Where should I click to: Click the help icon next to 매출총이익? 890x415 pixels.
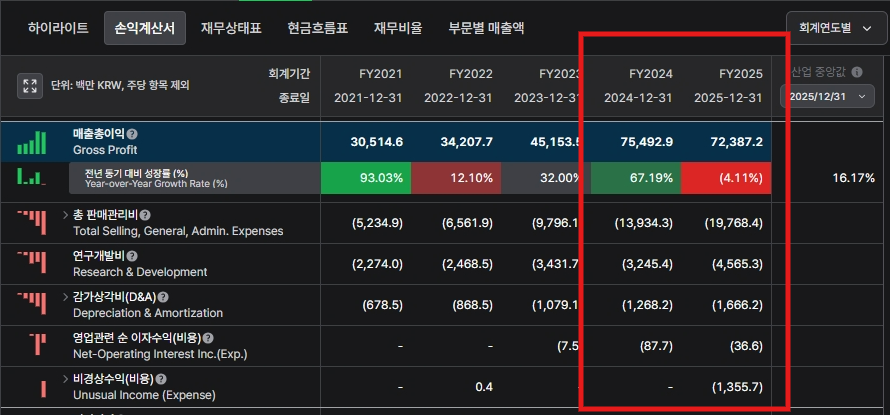coord(132,134)
